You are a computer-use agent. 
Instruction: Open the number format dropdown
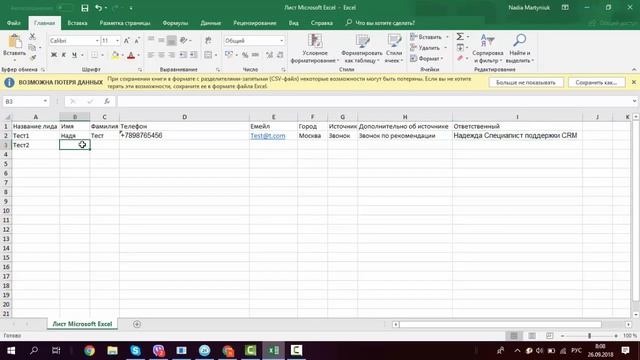pyautogui.click(x=281, y=41)
